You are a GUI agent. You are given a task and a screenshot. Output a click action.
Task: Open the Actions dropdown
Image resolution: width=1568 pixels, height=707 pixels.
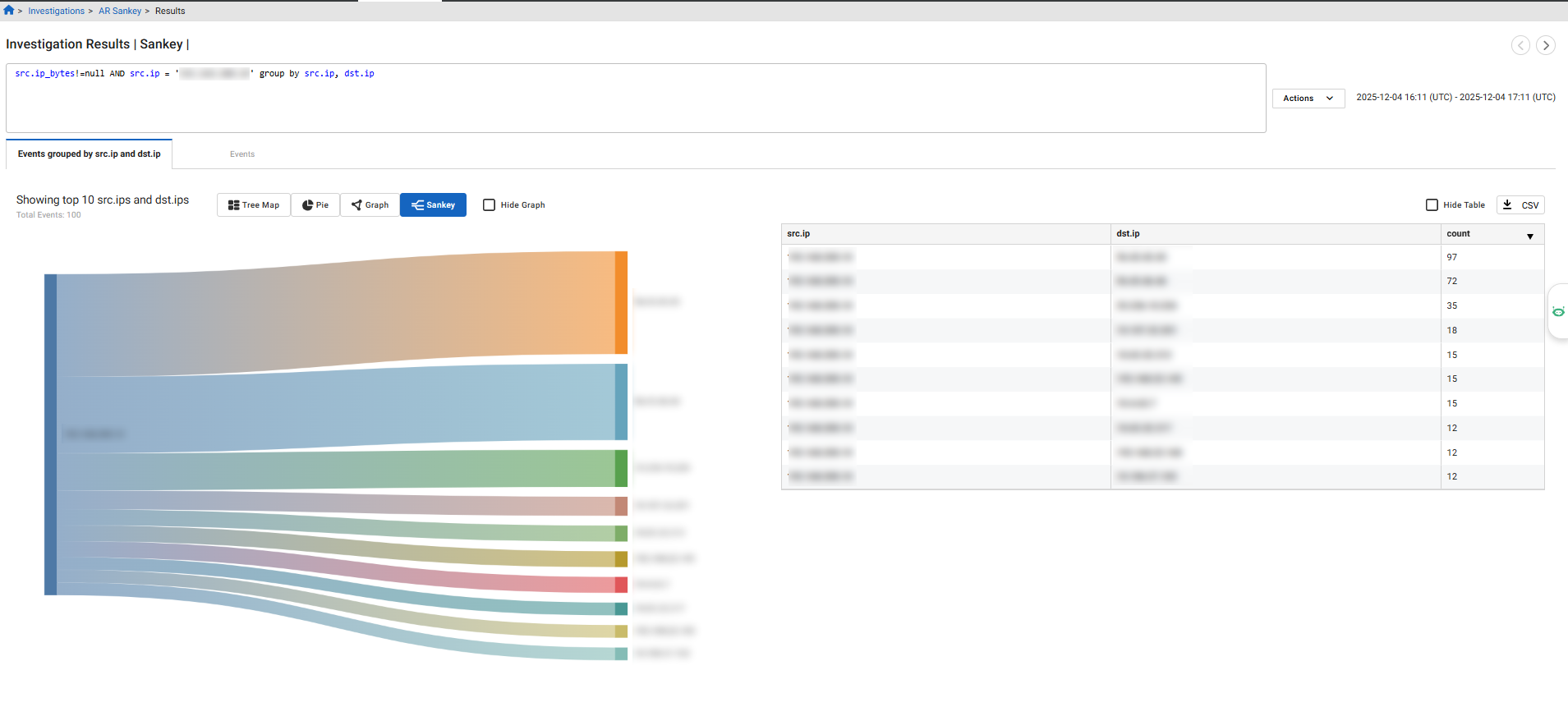[x=1308, y=99]
